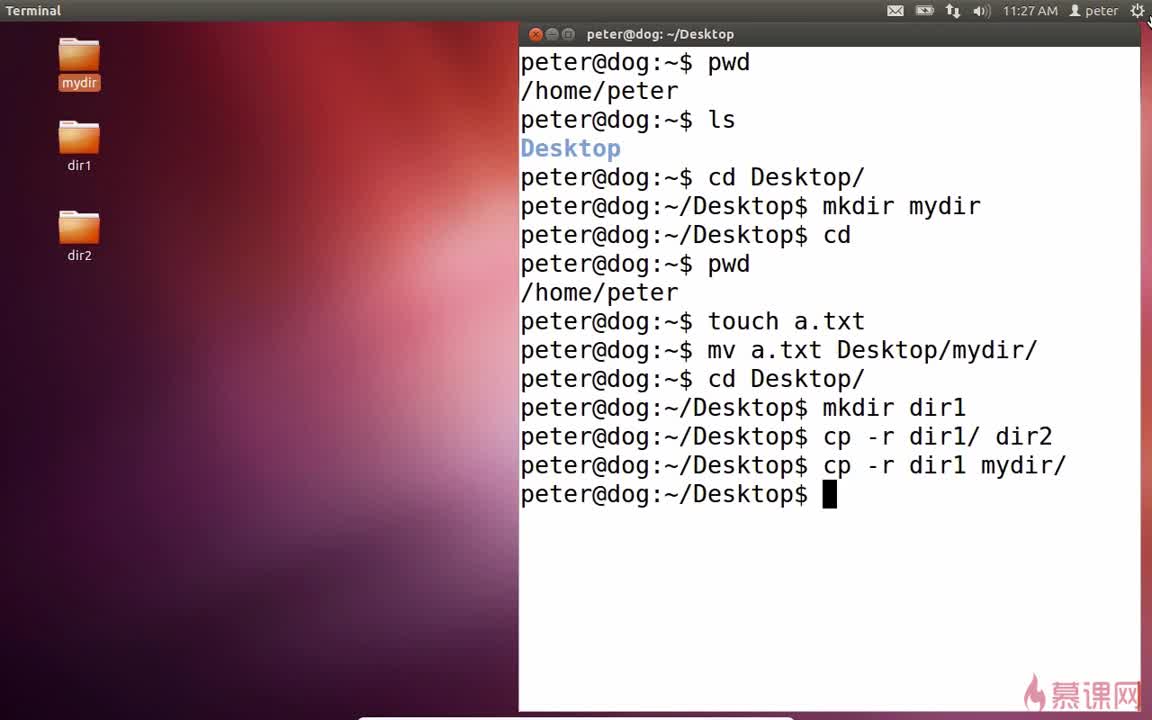Screen dimensions: 1152x720
Task: Open the network connections indicator
Action: [953, 10]
